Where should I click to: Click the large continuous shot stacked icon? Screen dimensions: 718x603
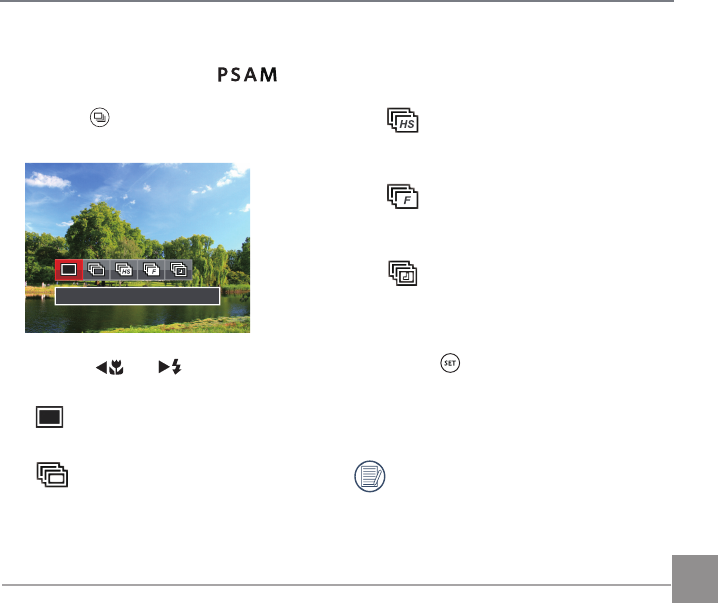click(x=52, y=475)
